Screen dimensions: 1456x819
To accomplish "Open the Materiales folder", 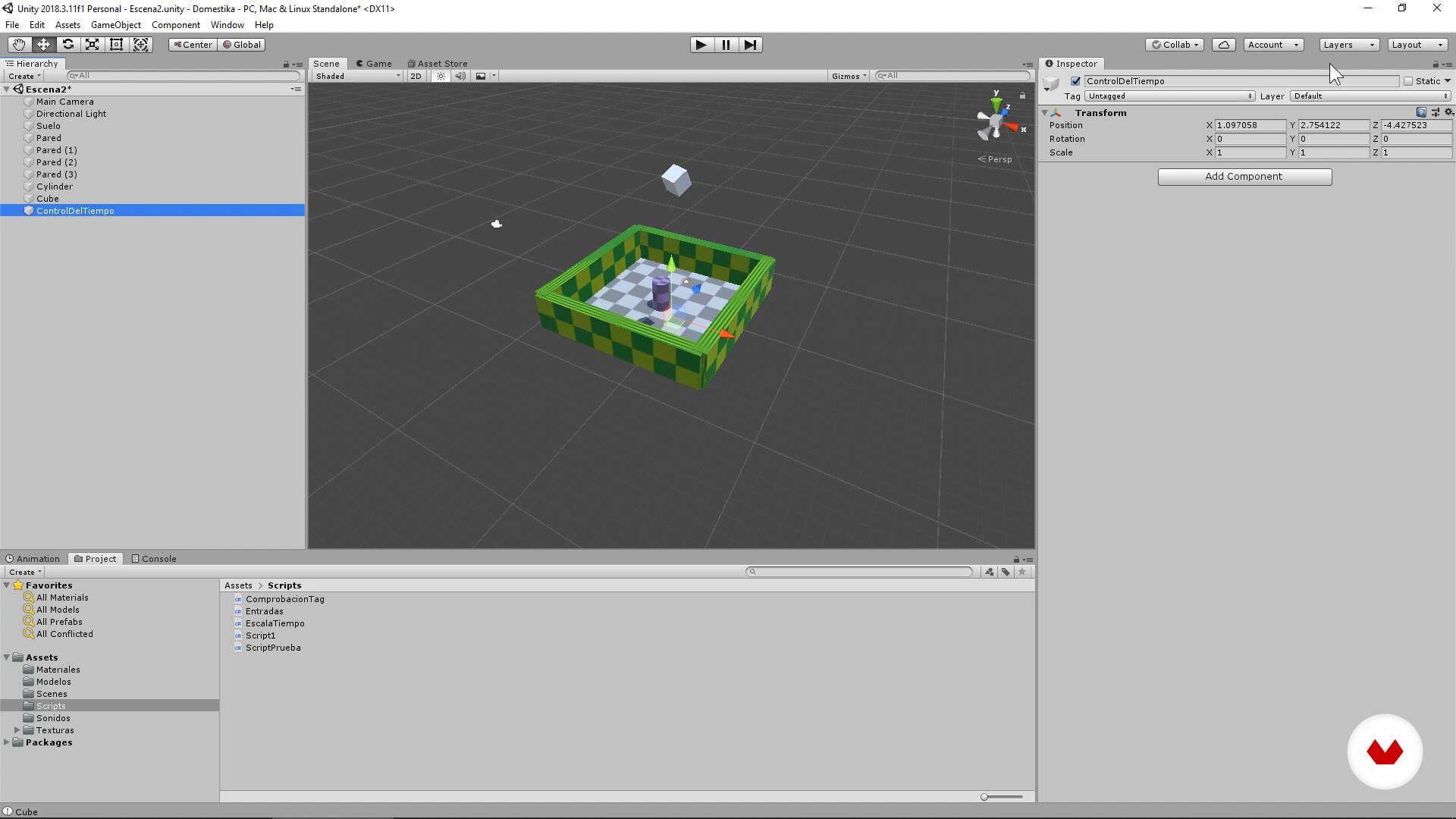I will (x=58, y=670).
